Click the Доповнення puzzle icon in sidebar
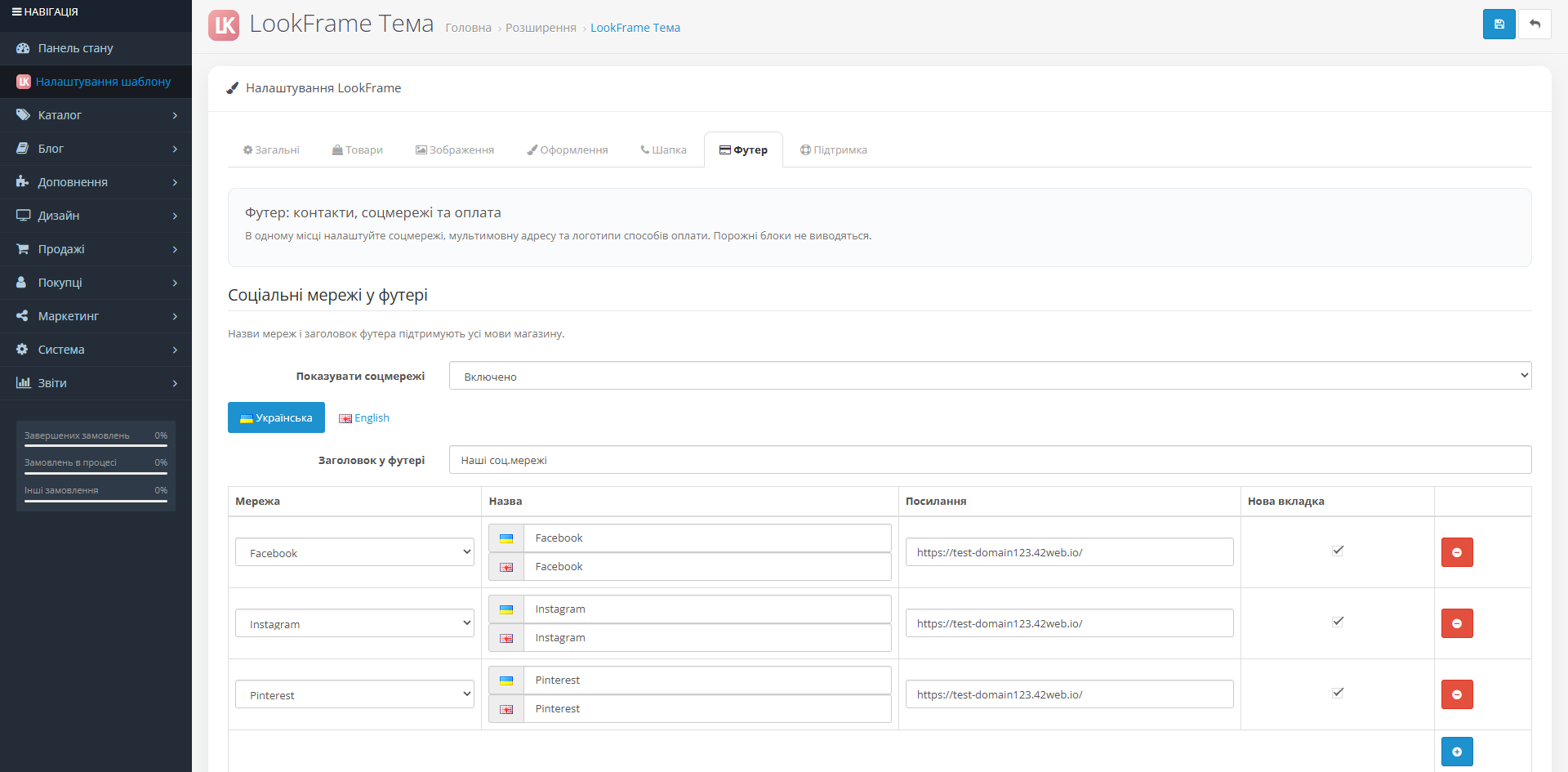Viewport: 1568px width, 772px height. click(23, 182)
